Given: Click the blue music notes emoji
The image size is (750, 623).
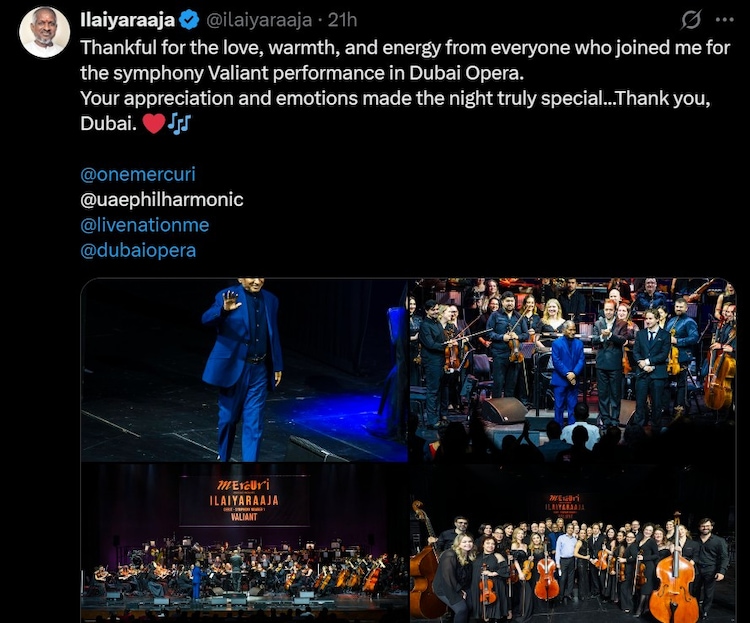Looking at the screenshot, I should 179,123.
